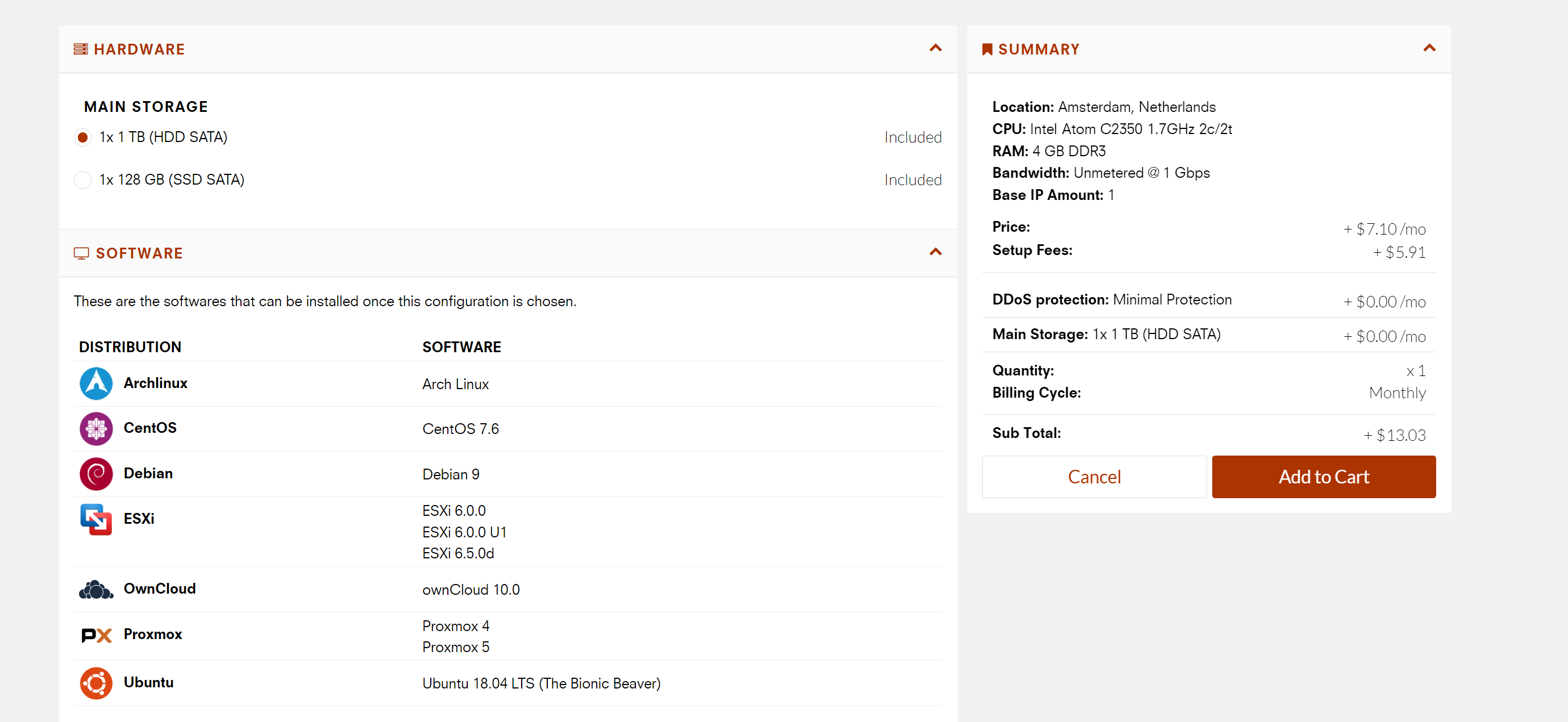Screen dimensions: 1568x722
Task: Click the Summary bookmark icon
Action: point(987,49)
